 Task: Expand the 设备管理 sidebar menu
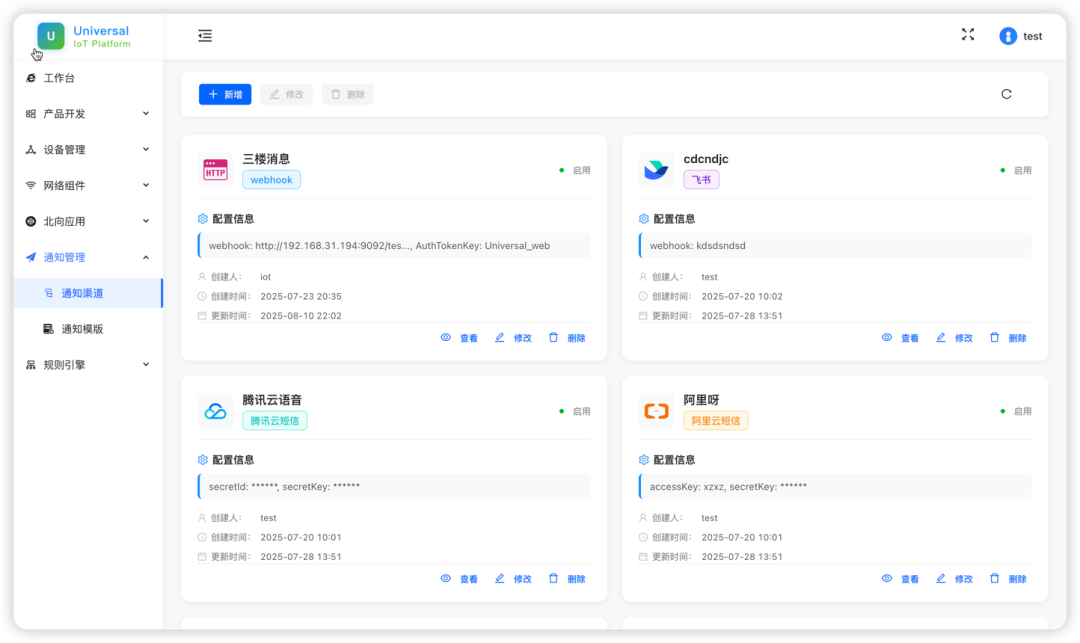[x=87, y=150]
